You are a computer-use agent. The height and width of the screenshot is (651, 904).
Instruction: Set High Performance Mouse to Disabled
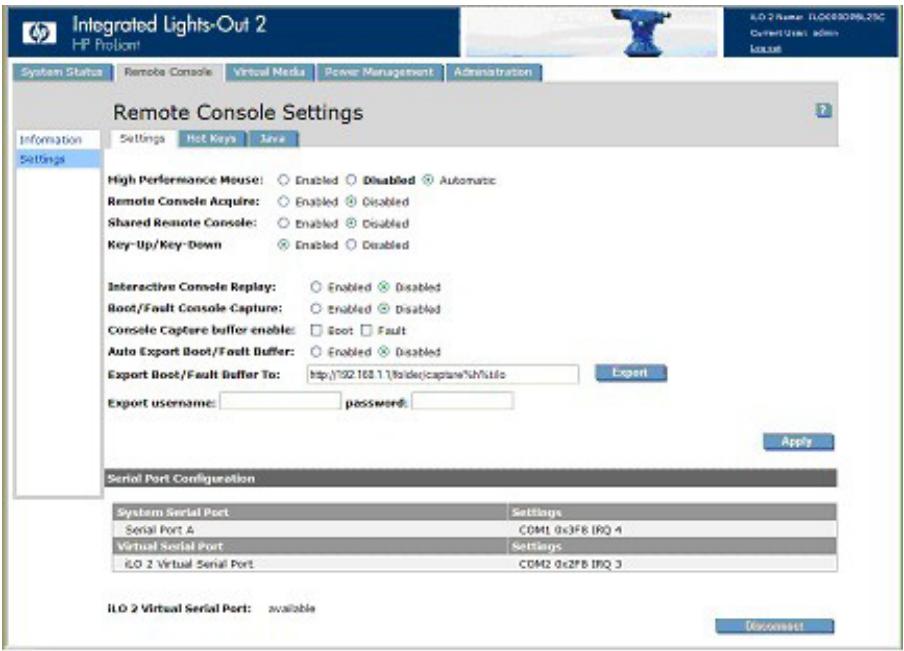tap(351, 180)
